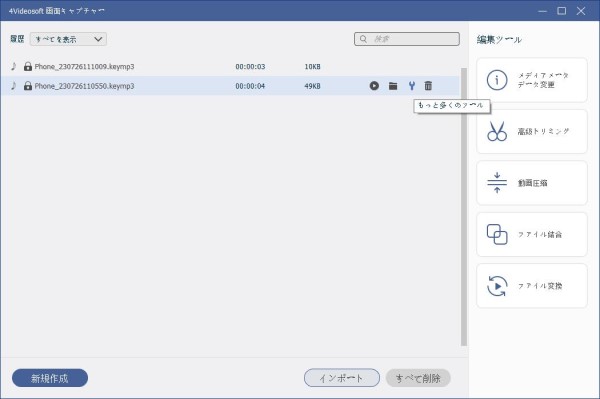Select file Phone_230726110550.keymp3
Screen dimensions: 600x399
(x=84, y=86)
